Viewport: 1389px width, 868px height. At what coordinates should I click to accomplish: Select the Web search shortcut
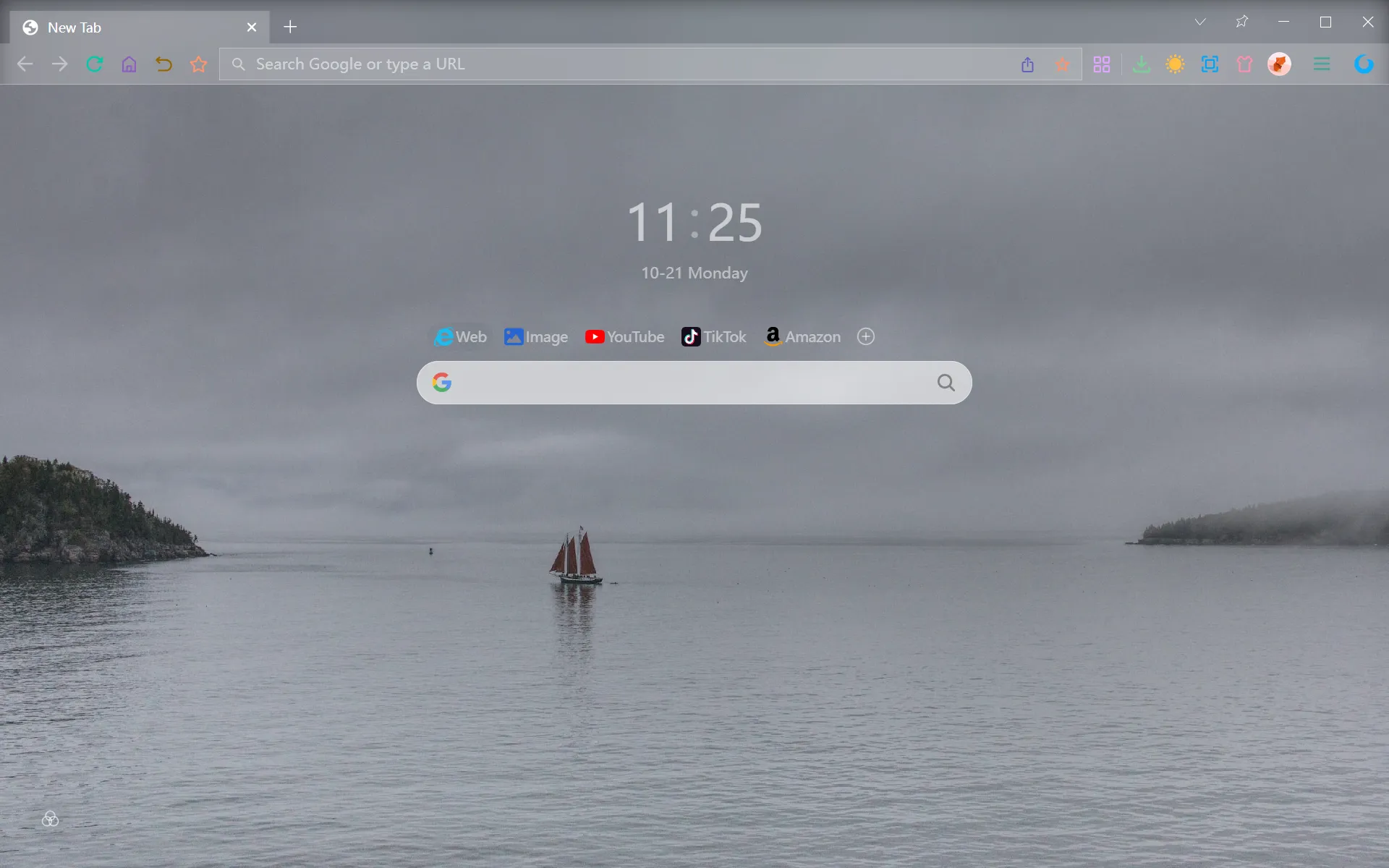461,337
